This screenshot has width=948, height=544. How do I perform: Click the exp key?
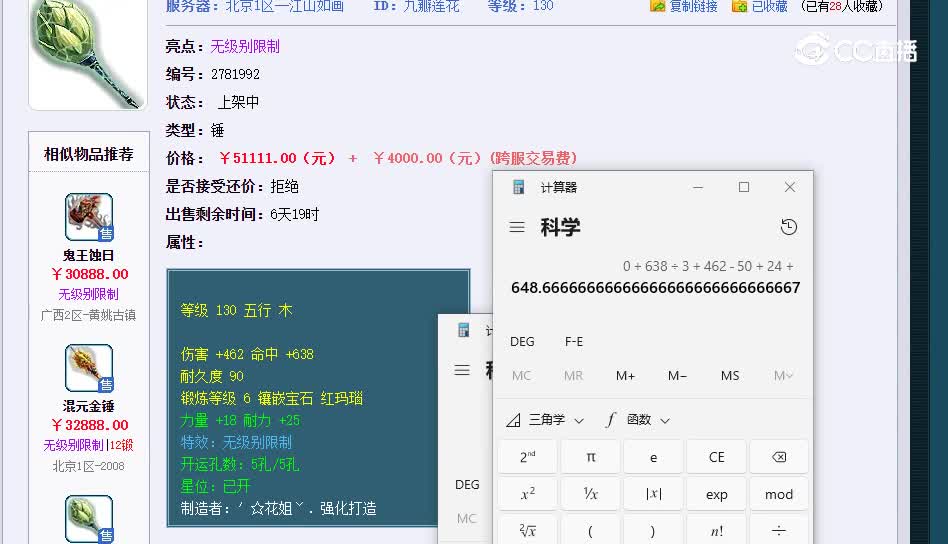716,494
